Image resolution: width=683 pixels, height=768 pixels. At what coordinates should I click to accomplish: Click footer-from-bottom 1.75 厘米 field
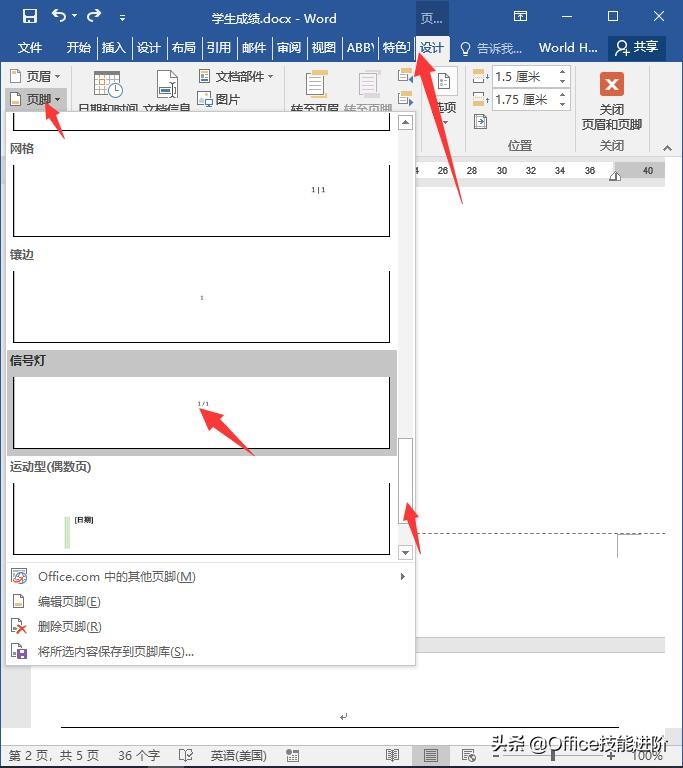click(x=524, y=99)
